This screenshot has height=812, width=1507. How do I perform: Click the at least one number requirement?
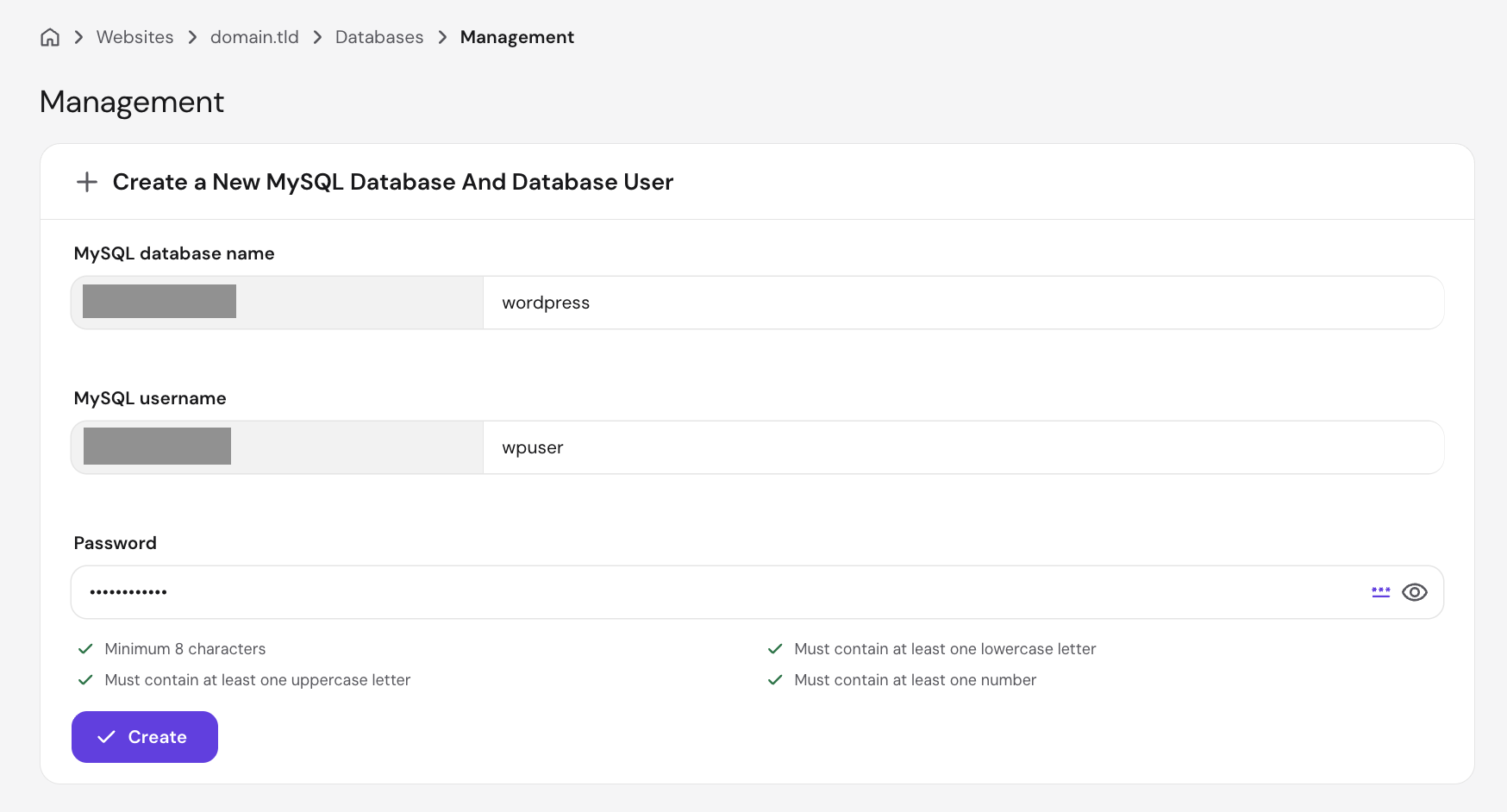916,680
